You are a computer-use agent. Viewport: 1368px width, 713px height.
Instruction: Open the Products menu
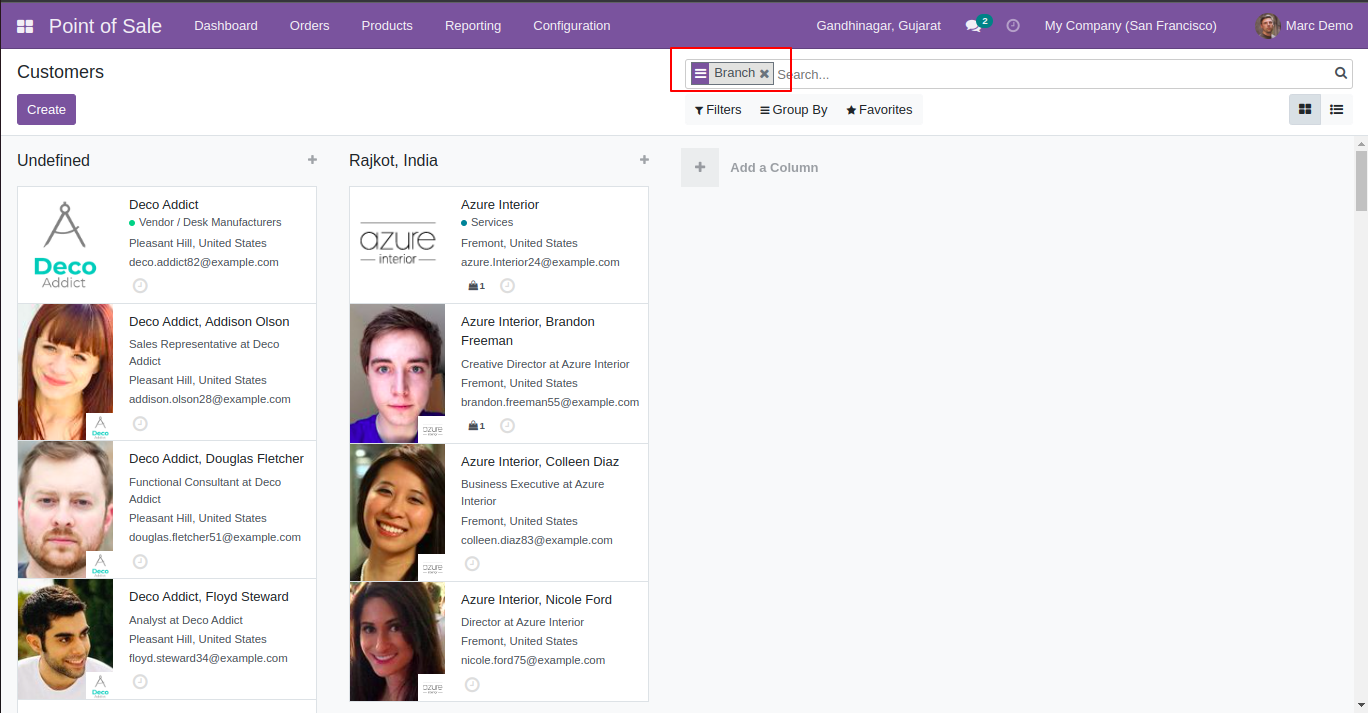[x=387, y=26]
